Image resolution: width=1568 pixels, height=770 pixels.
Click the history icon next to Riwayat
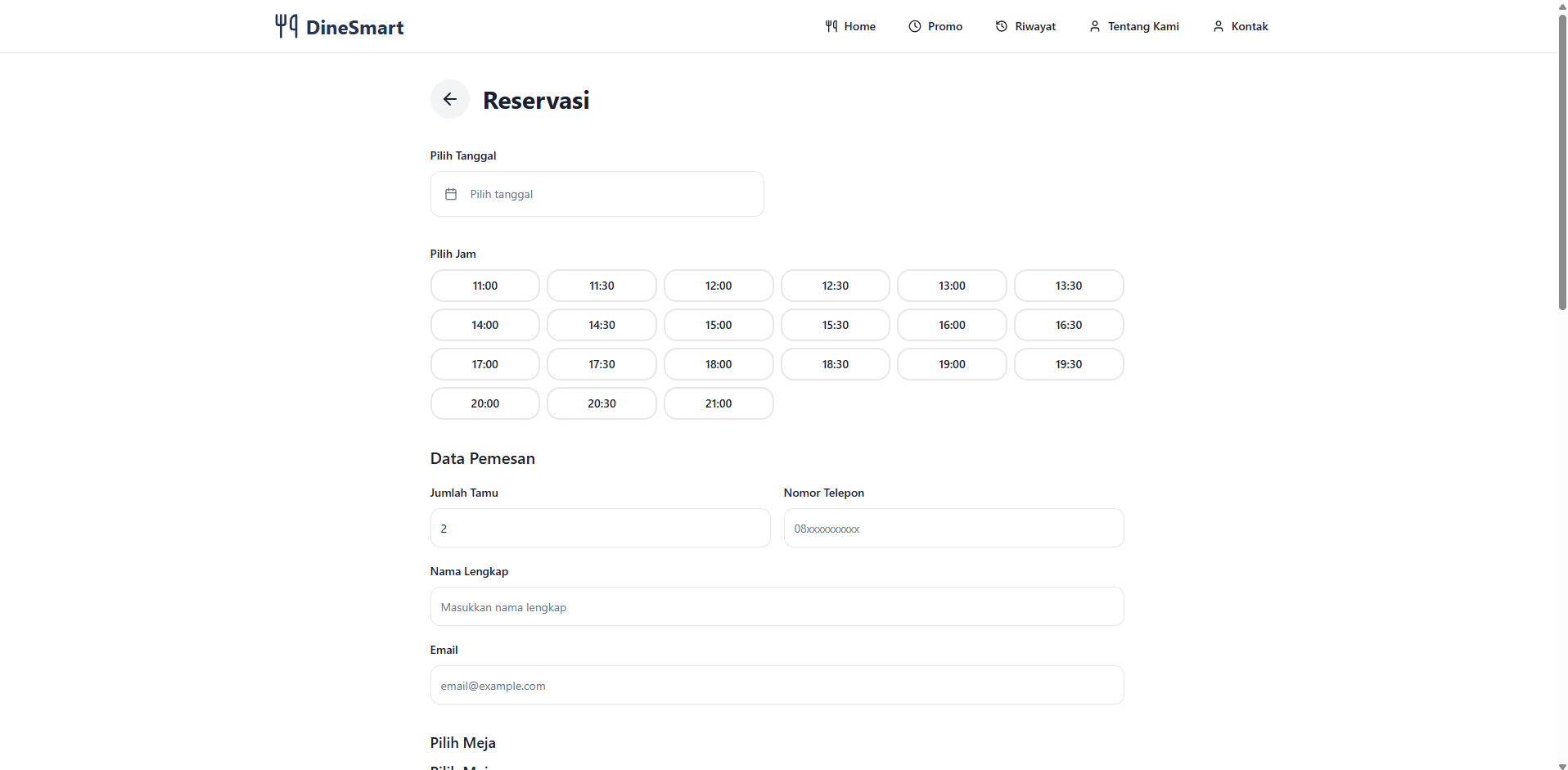[x=1001, y=26]
